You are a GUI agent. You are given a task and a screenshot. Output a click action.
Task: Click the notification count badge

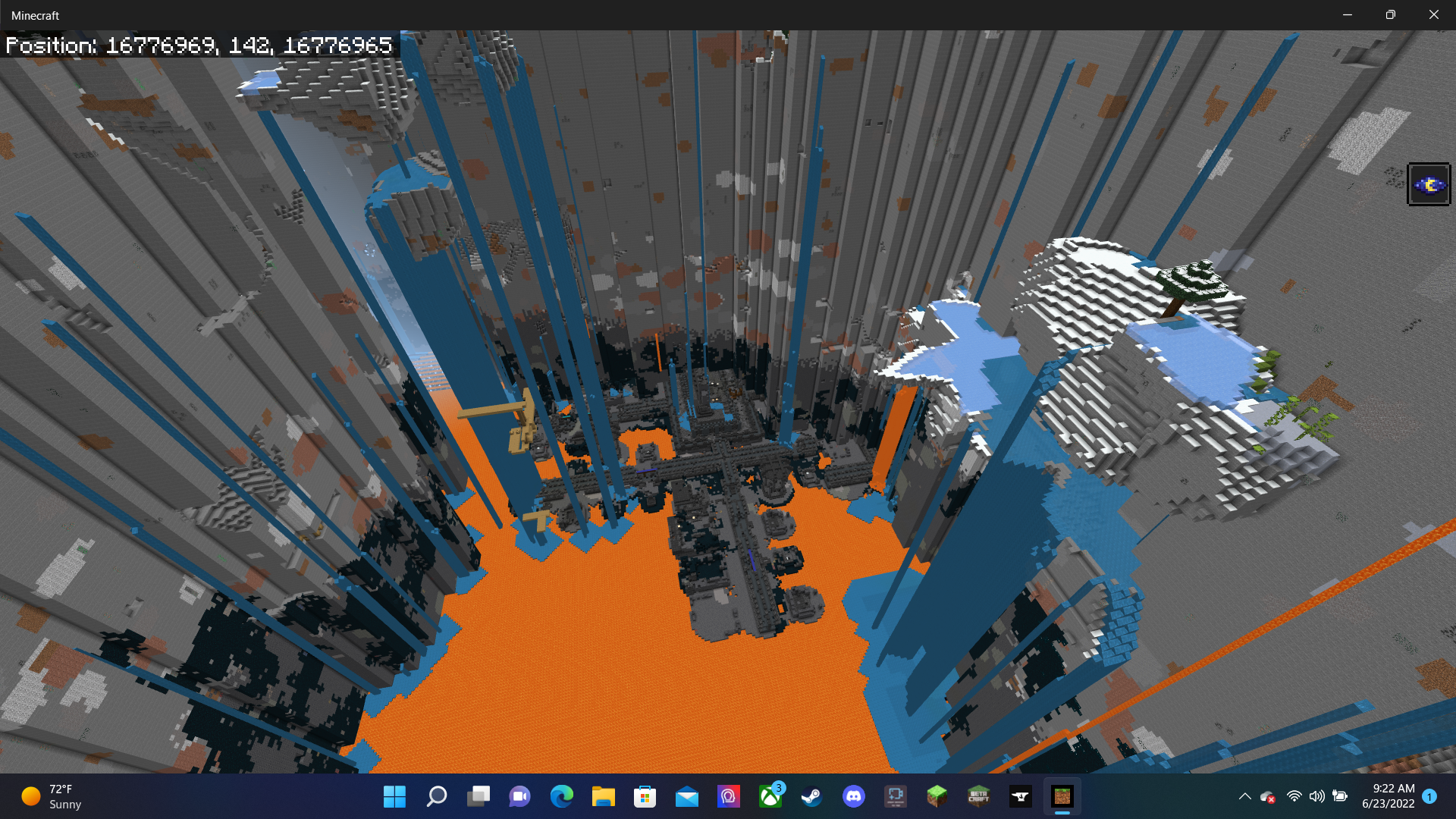point(1429,796)
